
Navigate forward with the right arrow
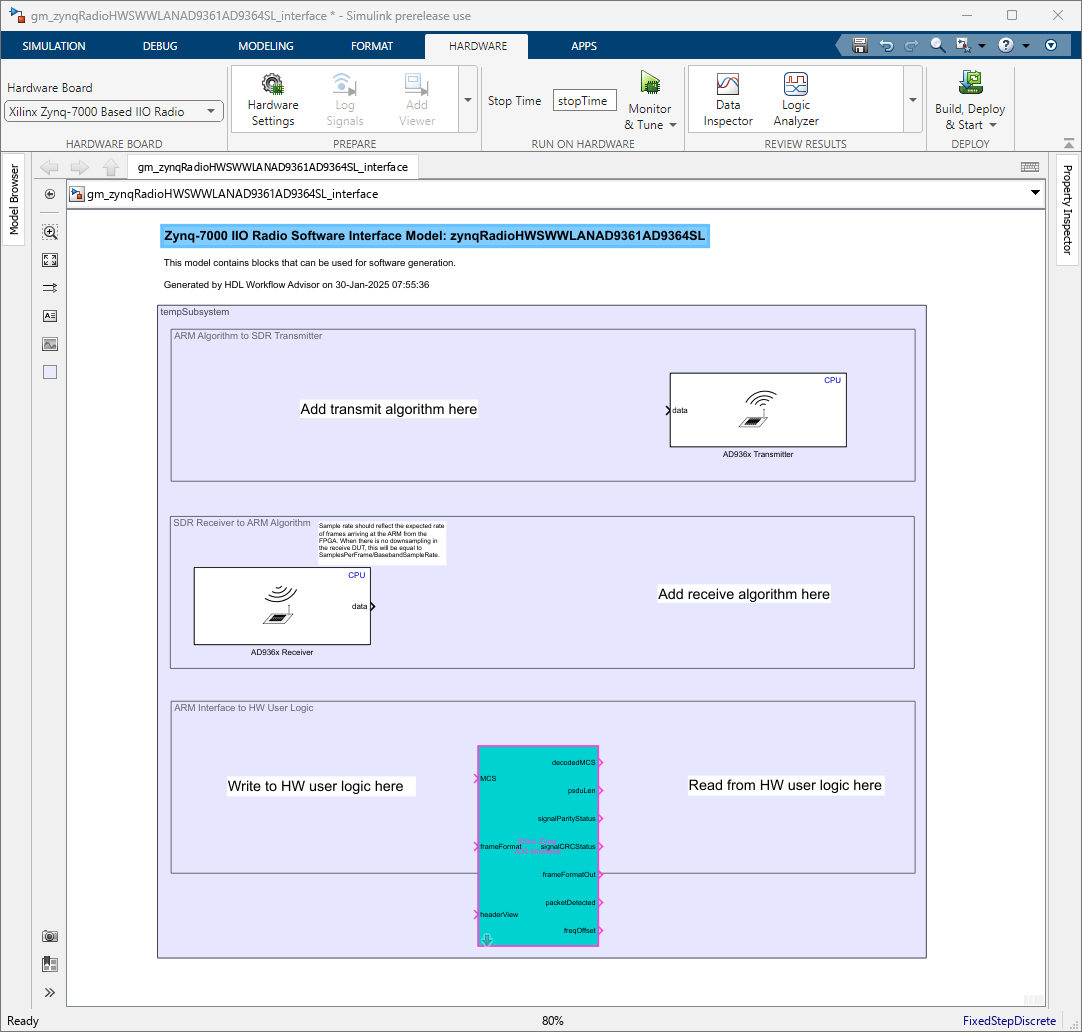click(80, 167)
